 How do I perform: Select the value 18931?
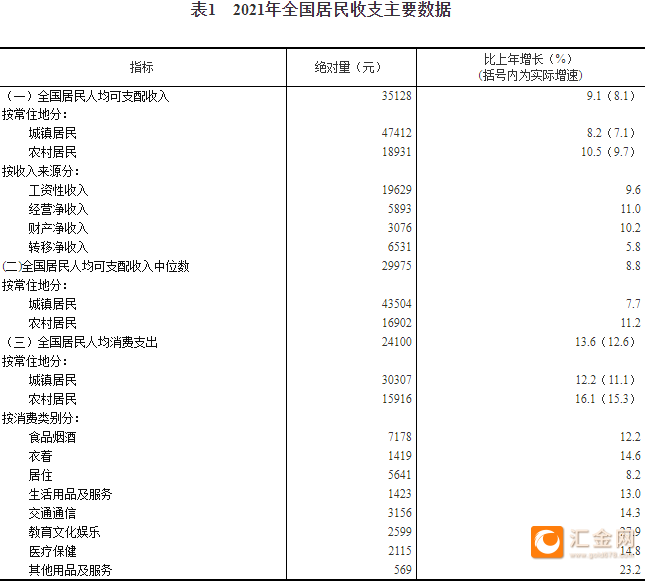396,152
